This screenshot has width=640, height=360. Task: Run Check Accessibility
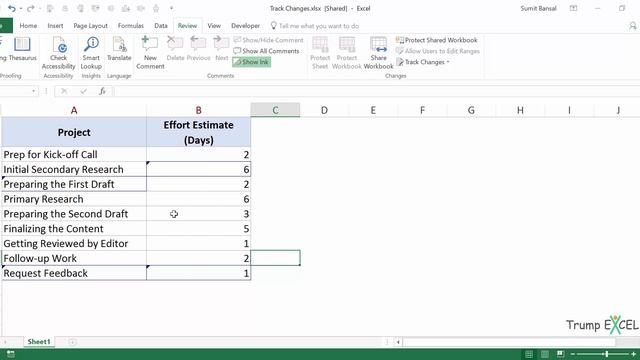click(59, 53)
